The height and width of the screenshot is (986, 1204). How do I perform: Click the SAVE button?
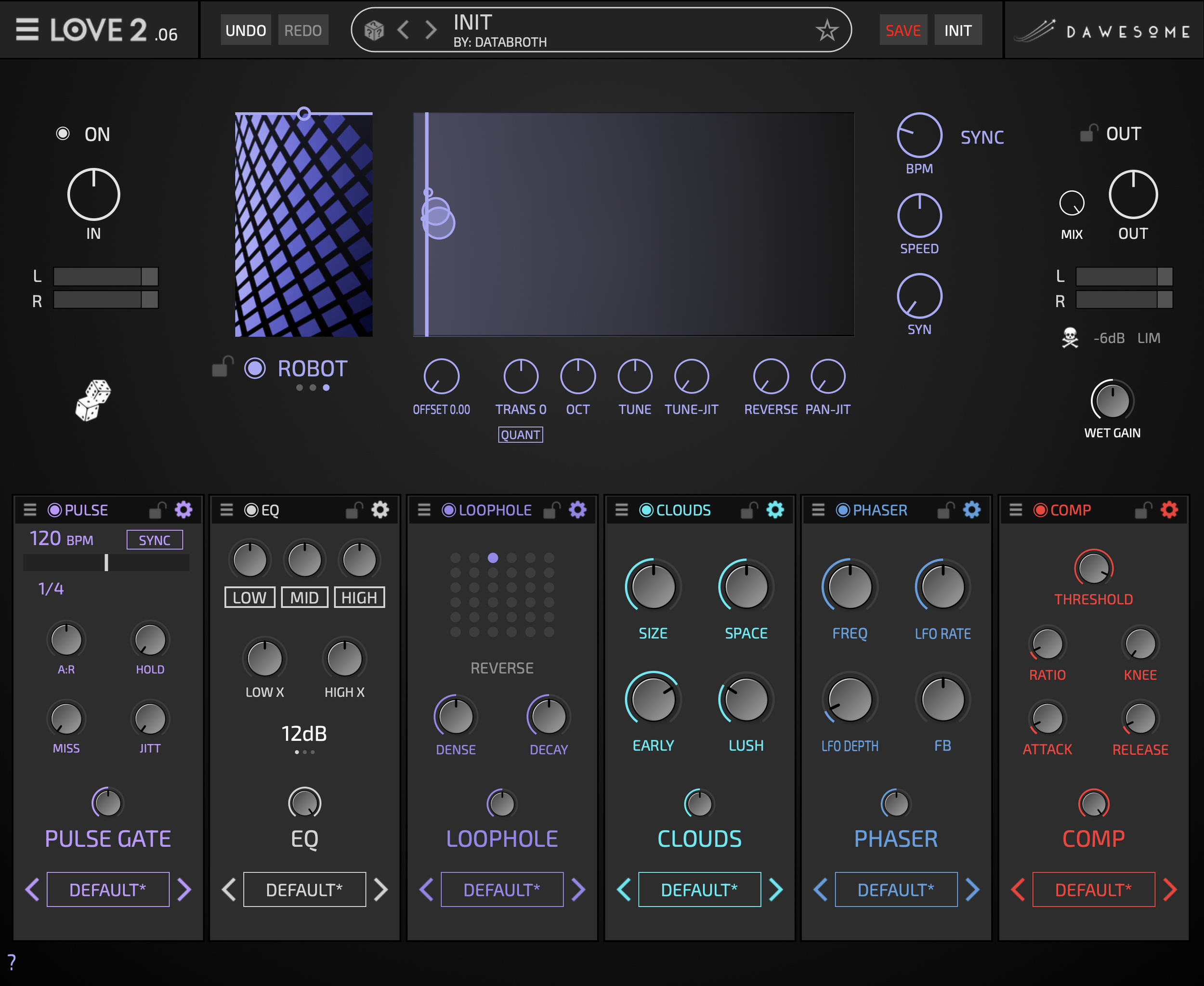pyautogui.click(x=903, y=29)
